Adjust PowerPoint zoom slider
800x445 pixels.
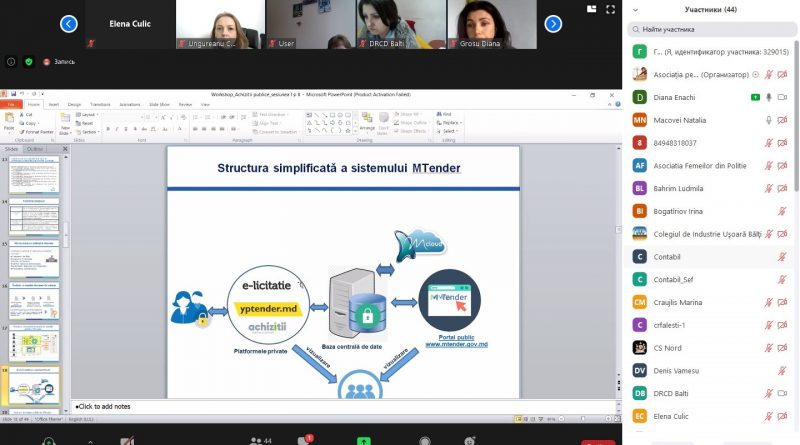(x=585, y=419)
